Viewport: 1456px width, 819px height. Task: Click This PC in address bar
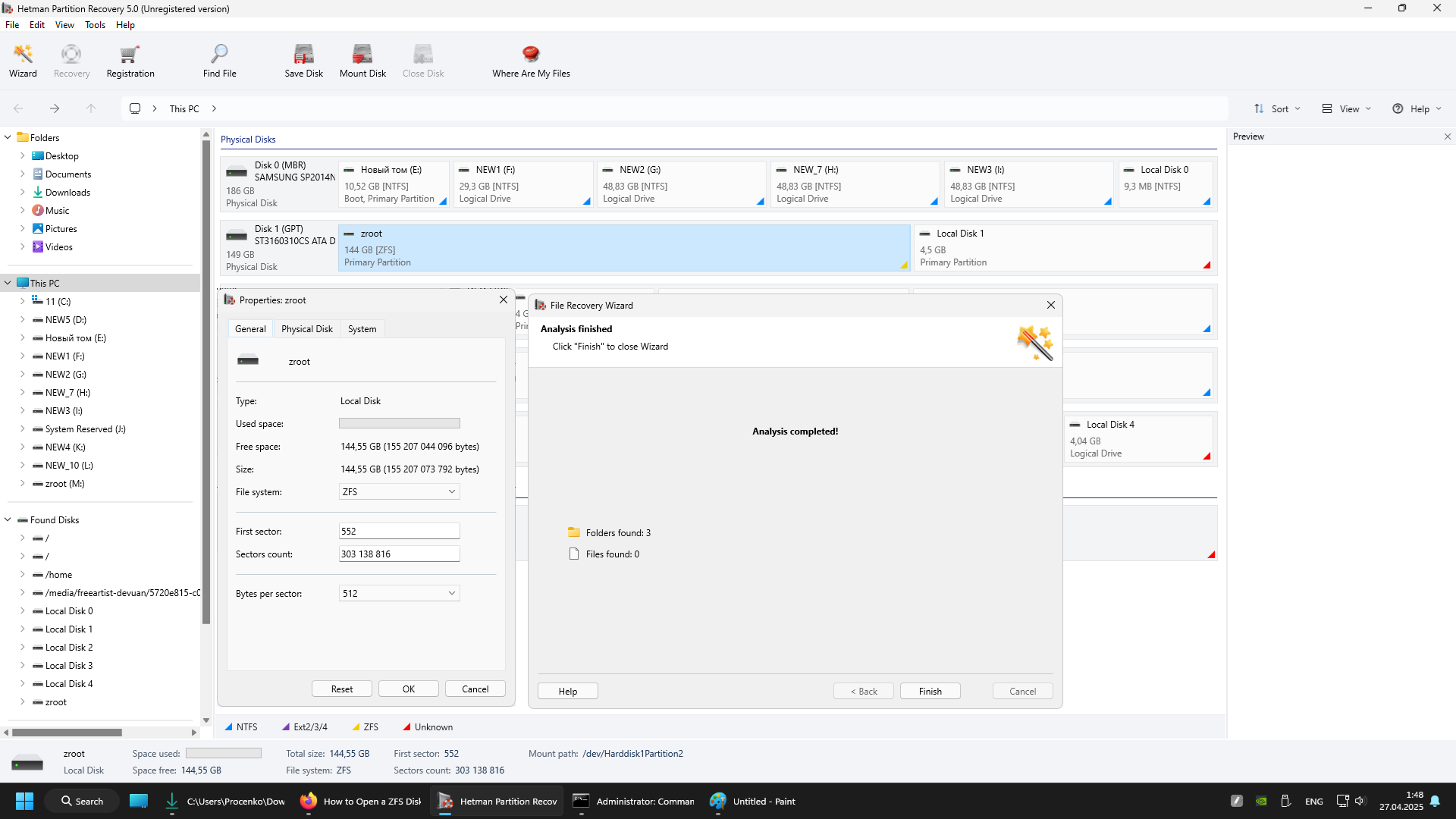[184, 108]
